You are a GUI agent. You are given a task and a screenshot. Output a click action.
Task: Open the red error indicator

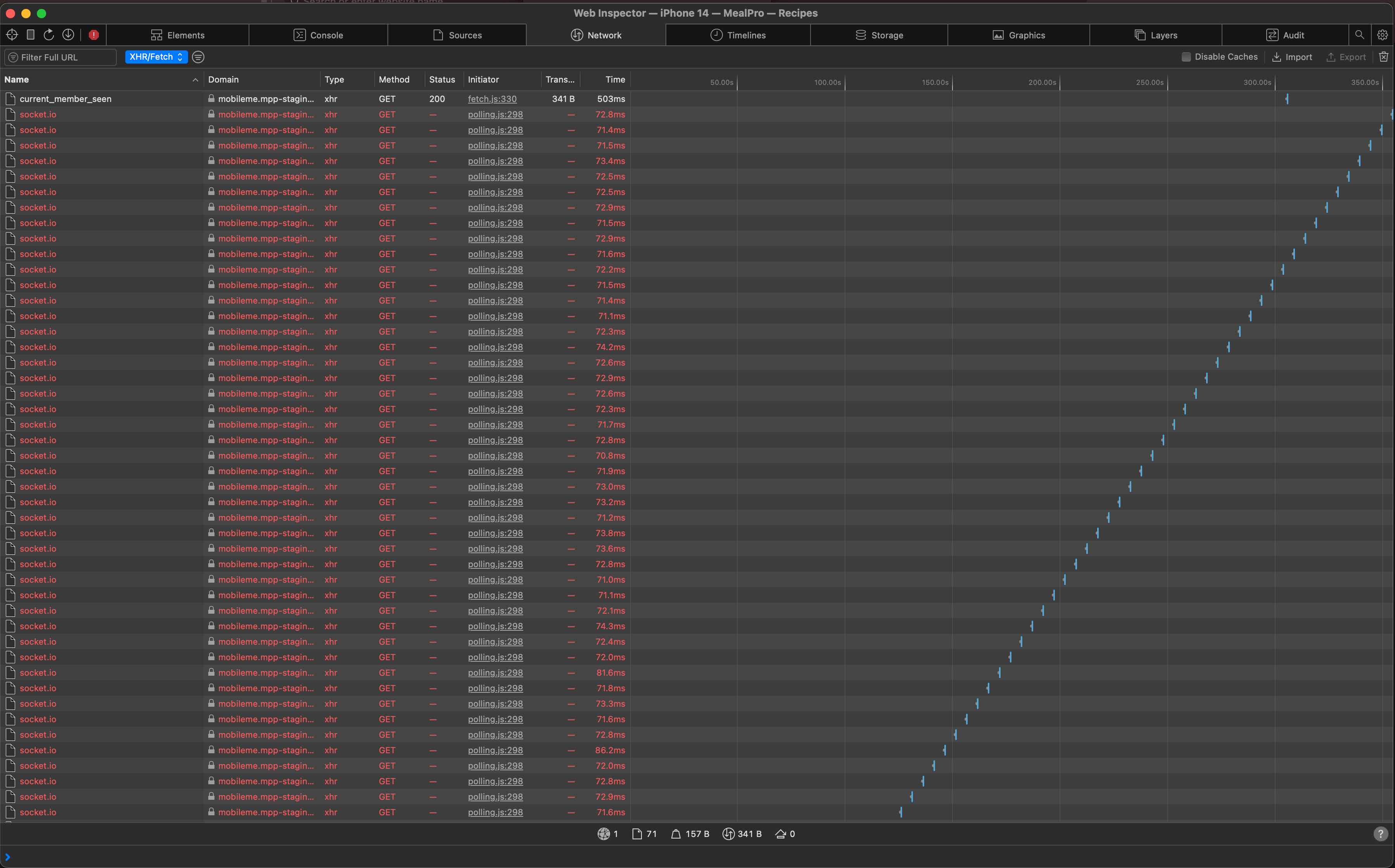point(93,35)
